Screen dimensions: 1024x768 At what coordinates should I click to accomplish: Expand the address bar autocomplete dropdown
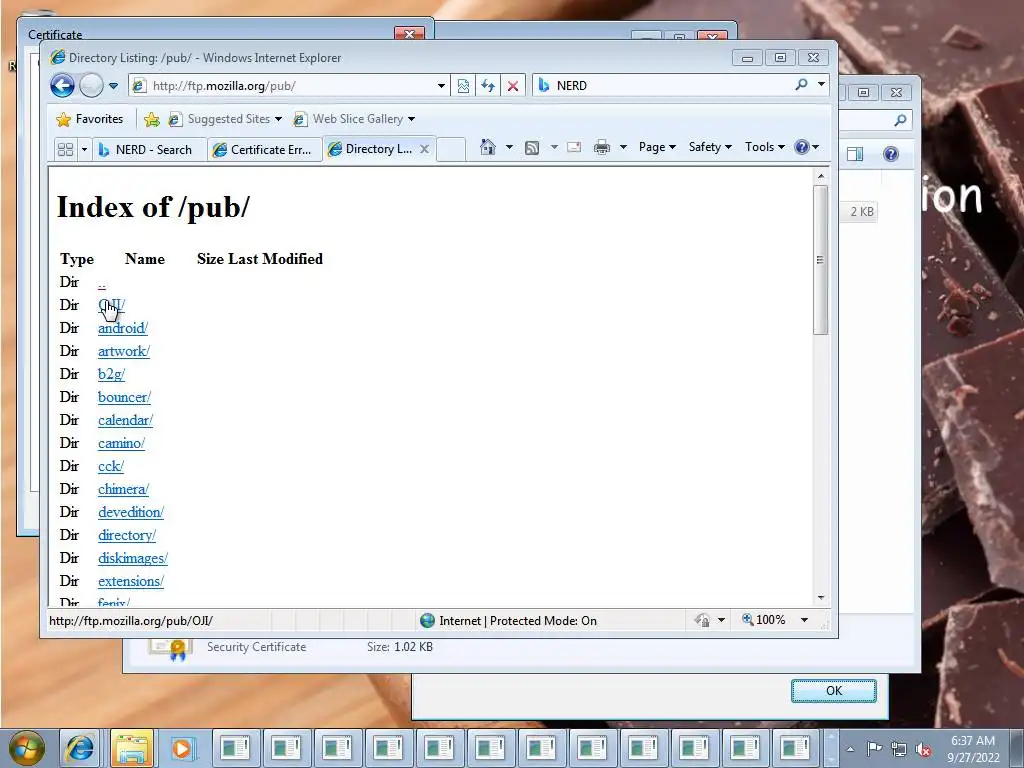(x=441, y=86)
